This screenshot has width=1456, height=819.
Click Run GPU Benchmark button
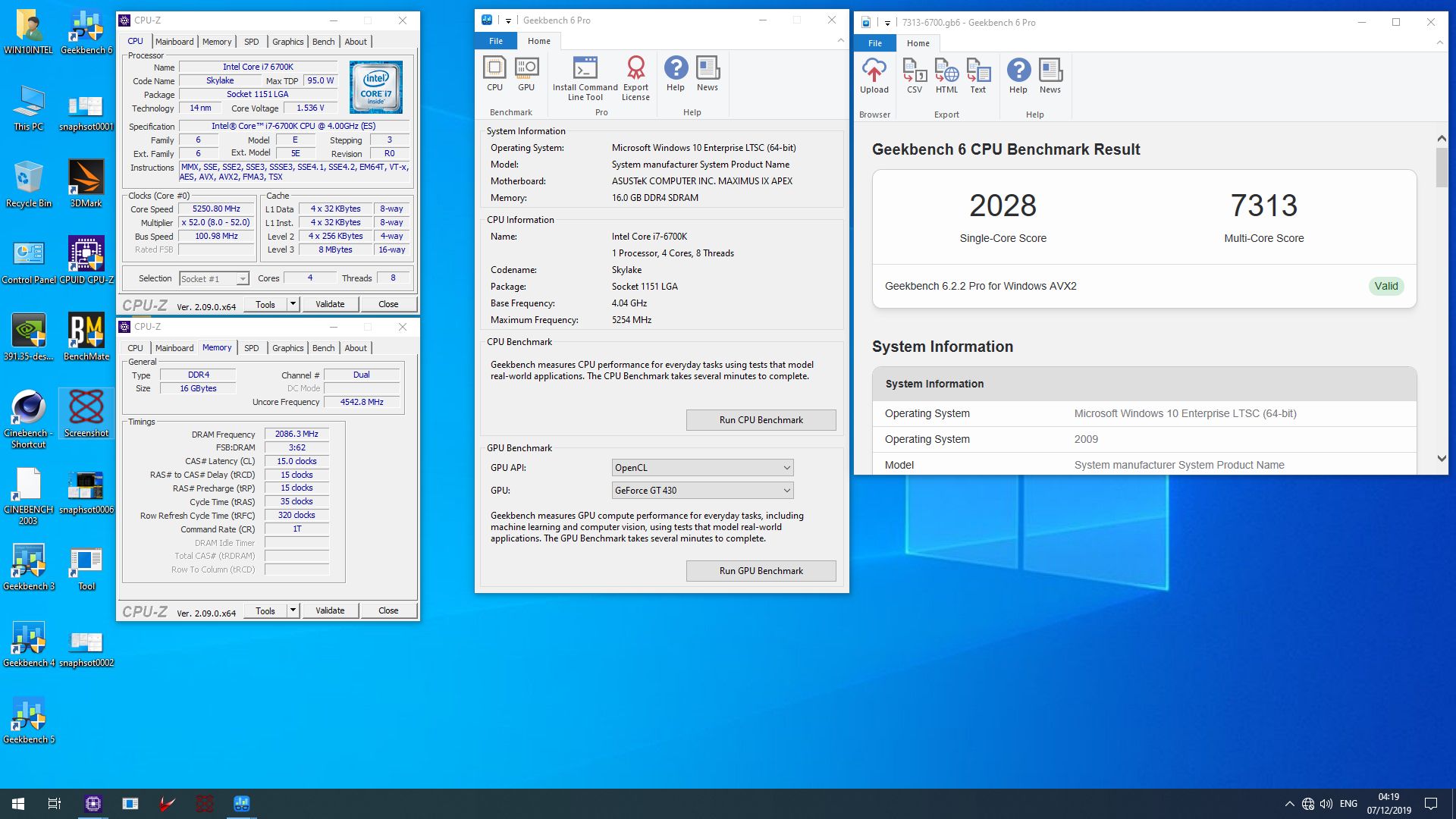tap(761, 571)
